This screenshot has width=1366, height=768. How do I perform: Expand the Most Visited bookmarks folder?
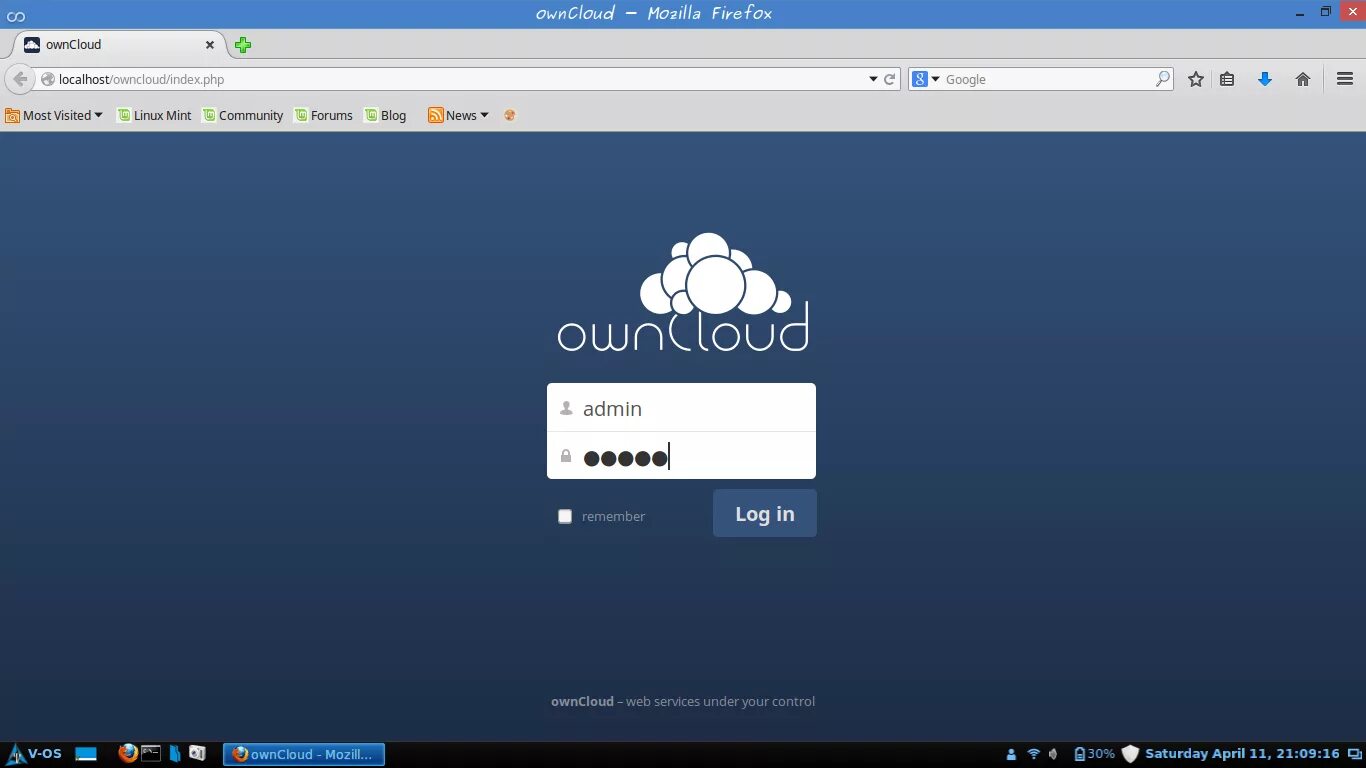(54, 115)
